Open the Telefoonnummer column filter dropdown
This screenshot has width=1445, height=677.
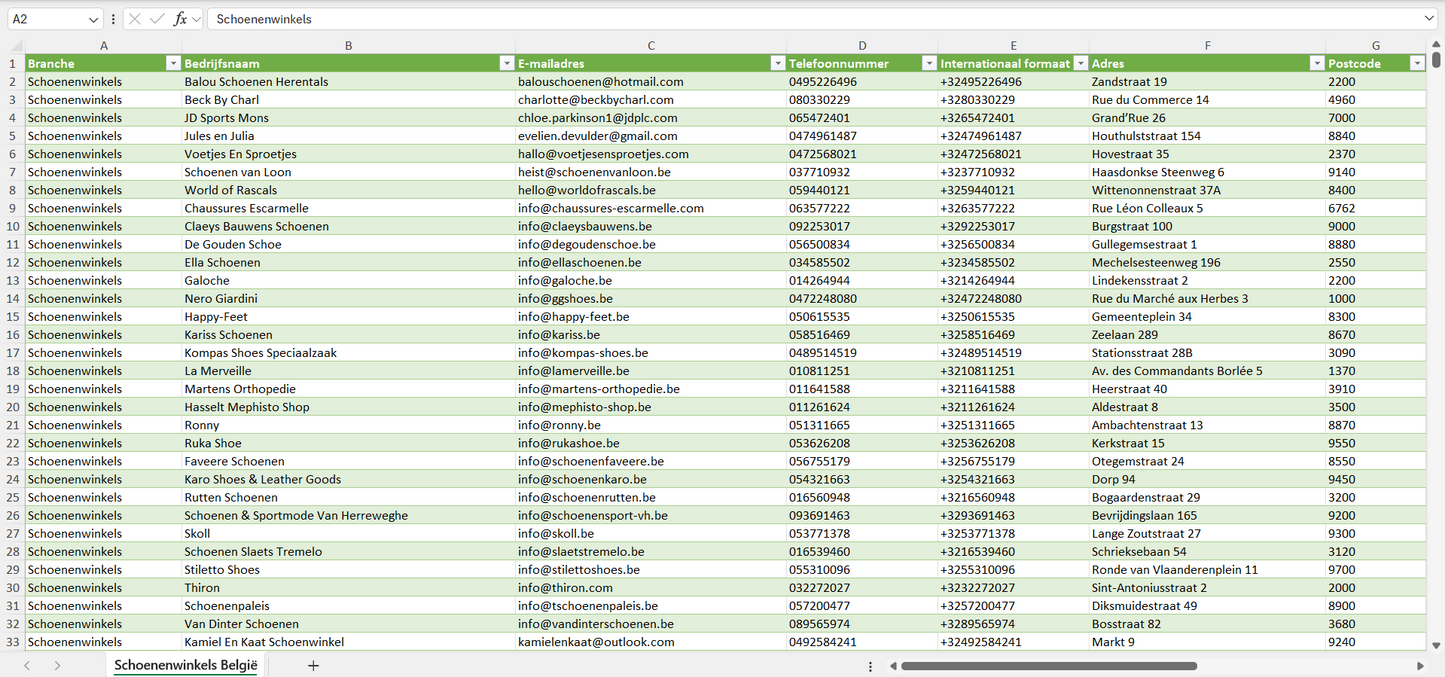(928, 64)
